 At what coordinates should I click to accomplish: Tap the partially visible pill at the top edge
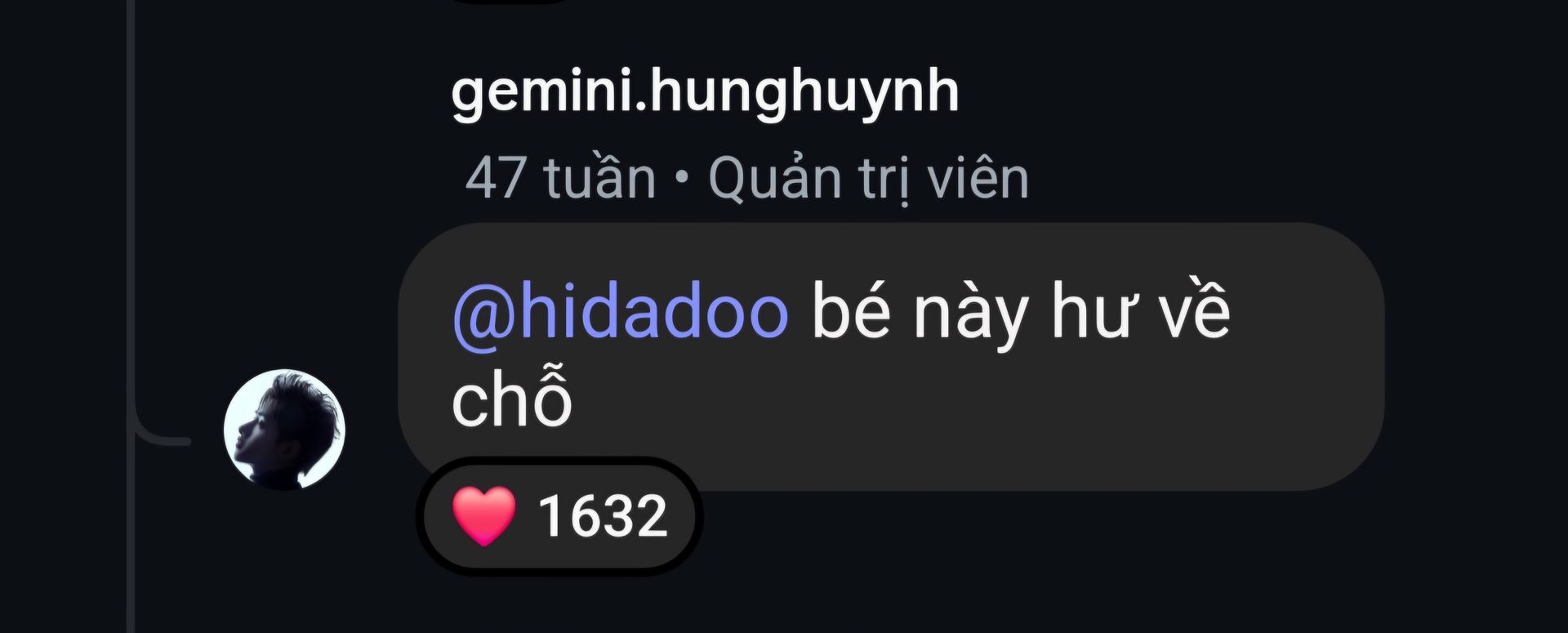click(510, 2)
